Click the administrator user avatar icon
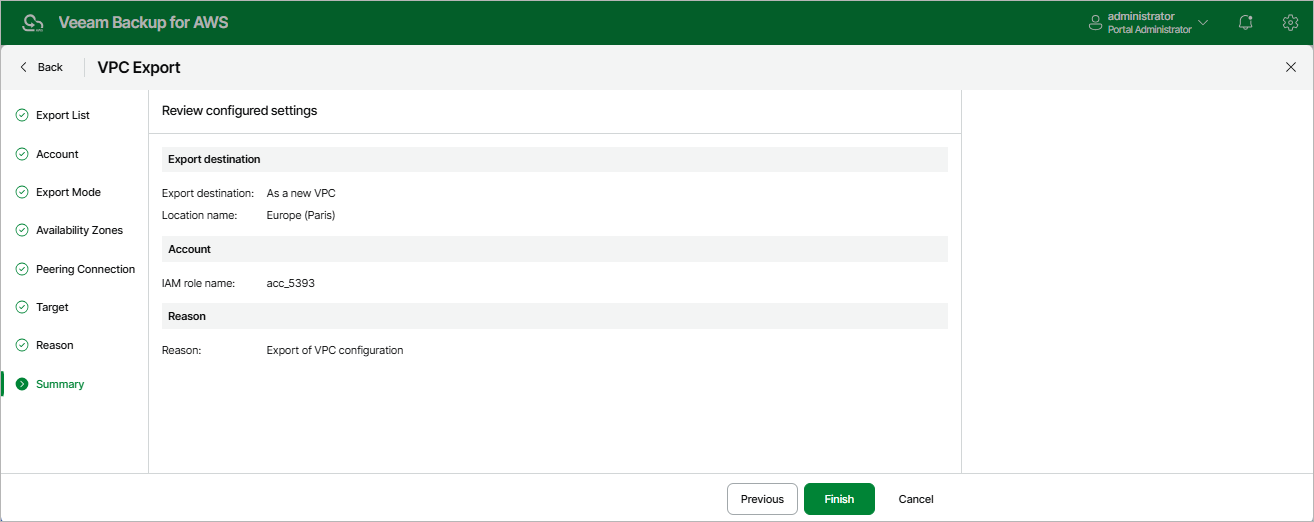The width and height of the screenshot is (1314, 522). point(1095,23)
